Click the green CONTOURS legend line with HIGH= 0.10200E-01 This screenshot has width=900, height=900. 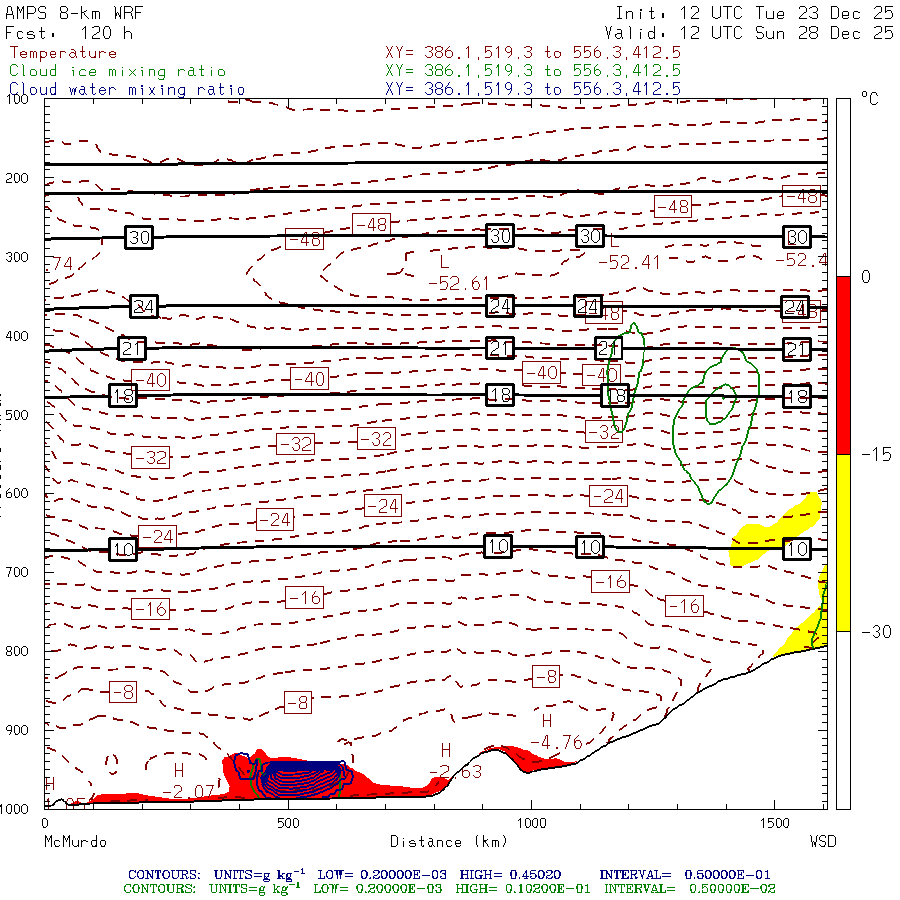pos(449,889)
